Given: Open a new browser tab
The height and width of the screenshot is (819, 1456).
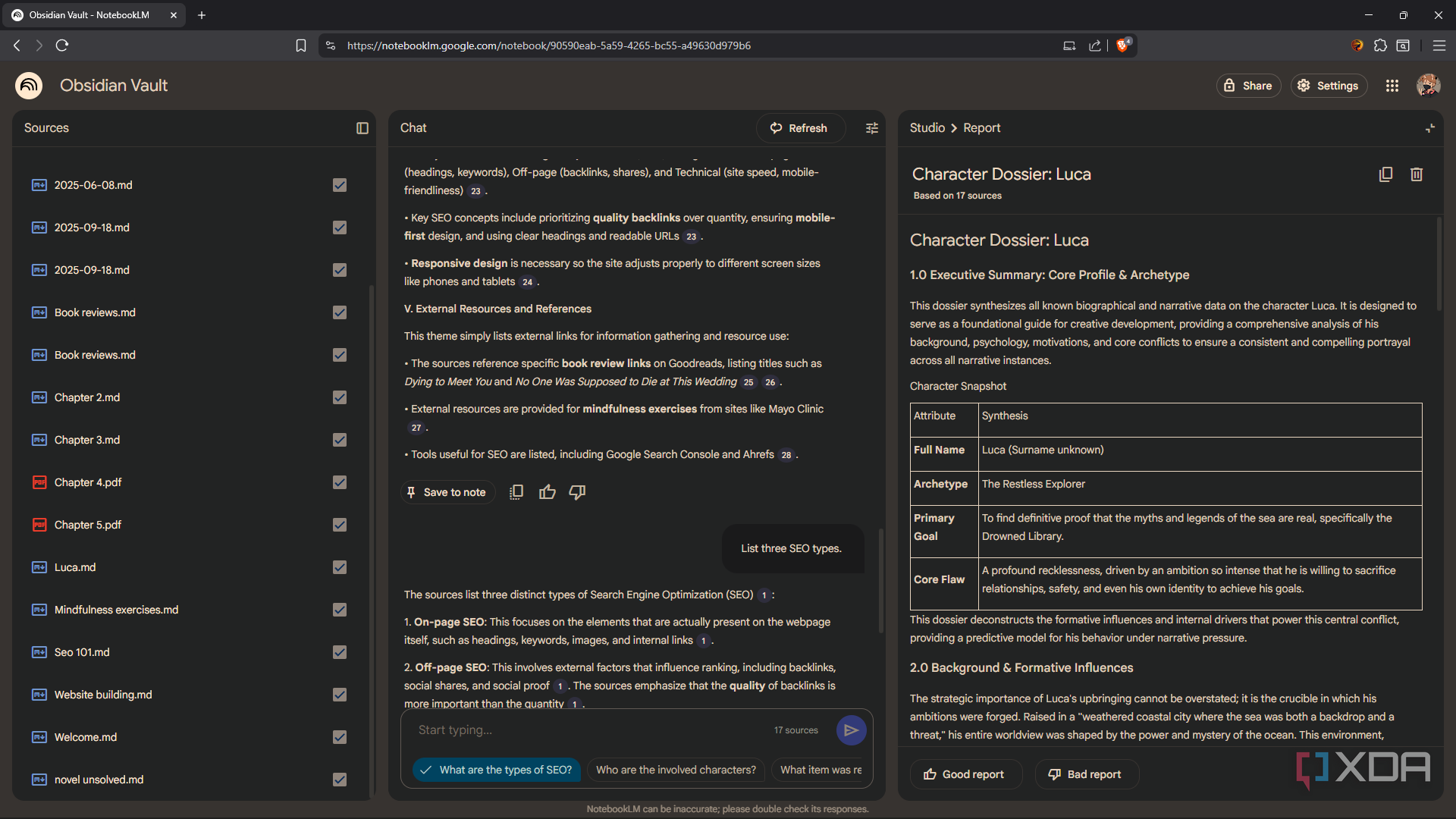Looking at the screenshot, I should point(202,15).
